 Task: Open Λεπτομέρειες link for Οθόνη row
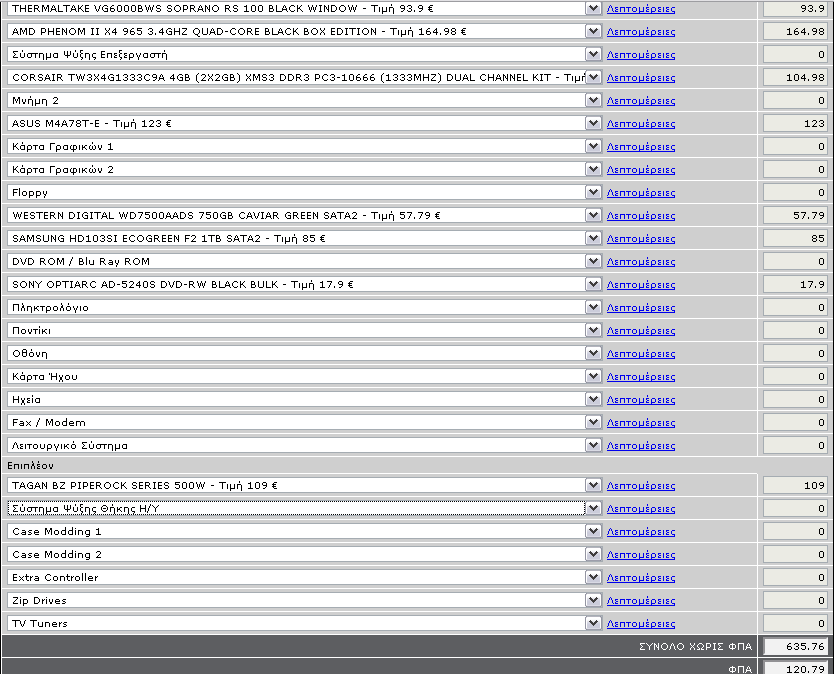point(641,354)
